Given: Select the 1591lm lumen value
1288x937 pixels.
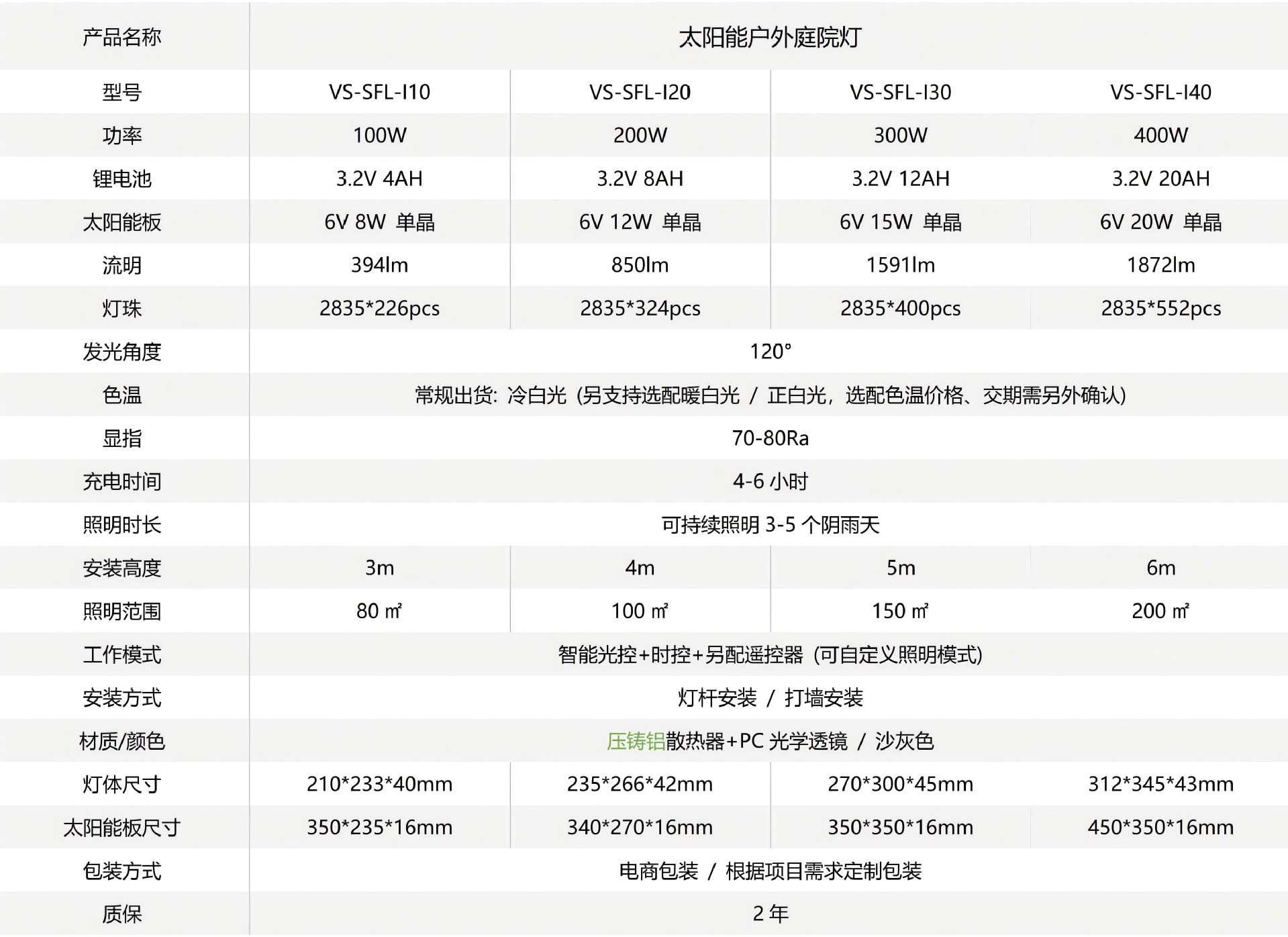Looking at the screenshot, I should pos(899,265).
